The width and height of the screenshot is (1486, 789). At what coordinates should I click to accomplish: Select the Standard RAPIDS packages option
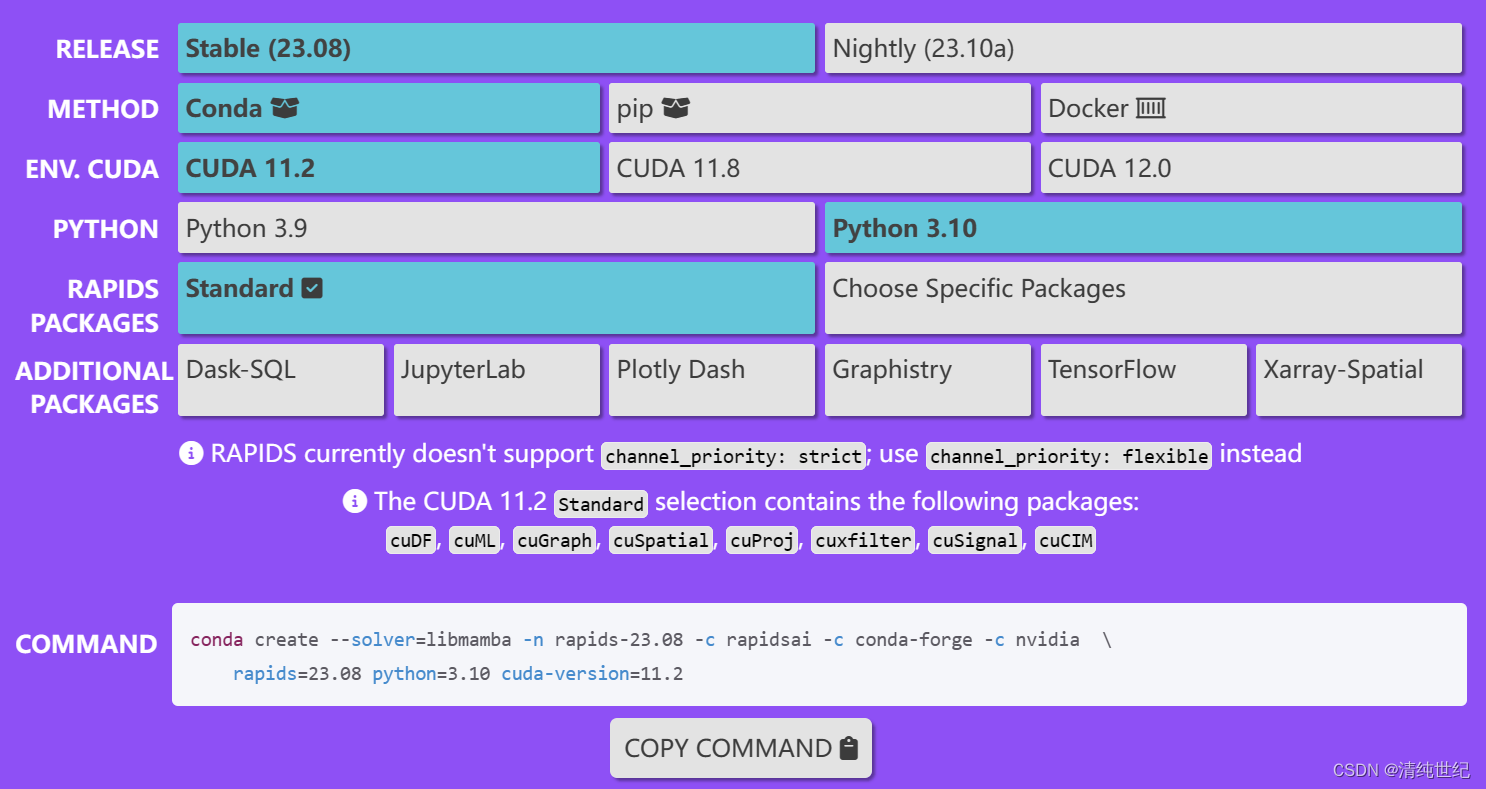[x=496, y=298]
